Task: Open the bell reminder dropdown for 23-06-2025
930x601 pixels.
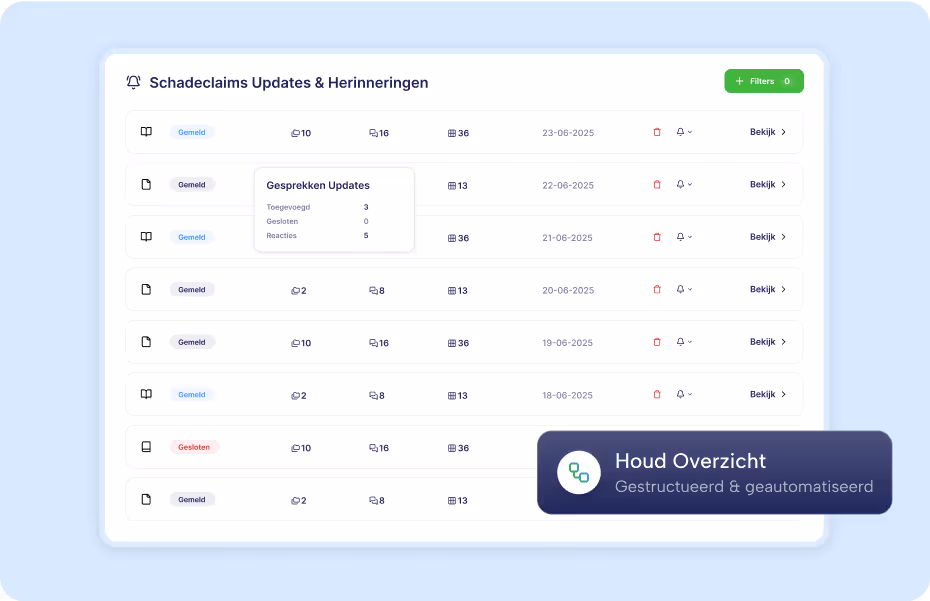Action: (684, 132)
